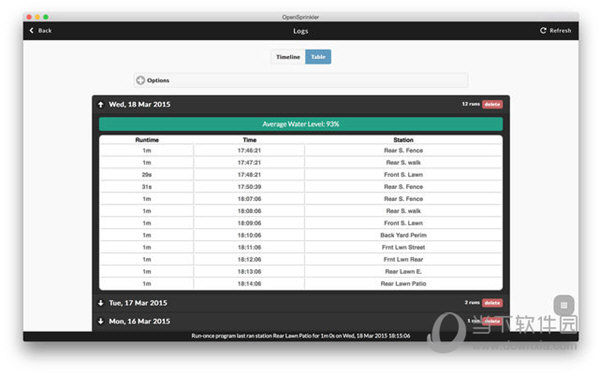Screen dimensions: 600x373
Task: Click the Average Water Level 93% bar
Action: tap(301, 124)
